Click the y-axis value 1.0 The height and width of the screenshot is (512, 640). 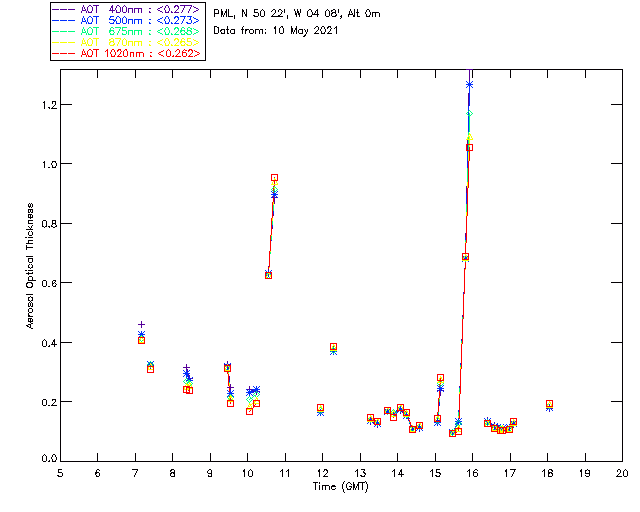[x=49, y=164]
